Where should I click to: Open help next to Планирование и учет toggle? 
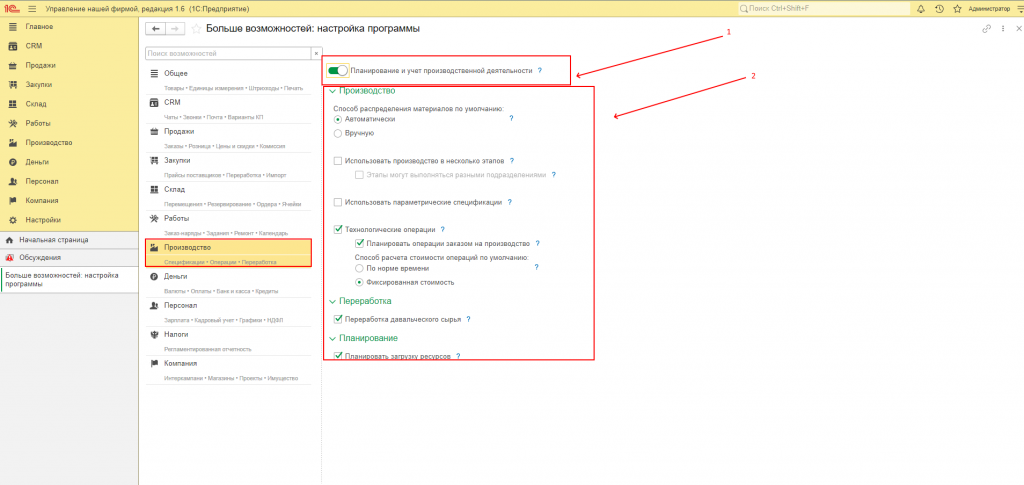(539, 70)
